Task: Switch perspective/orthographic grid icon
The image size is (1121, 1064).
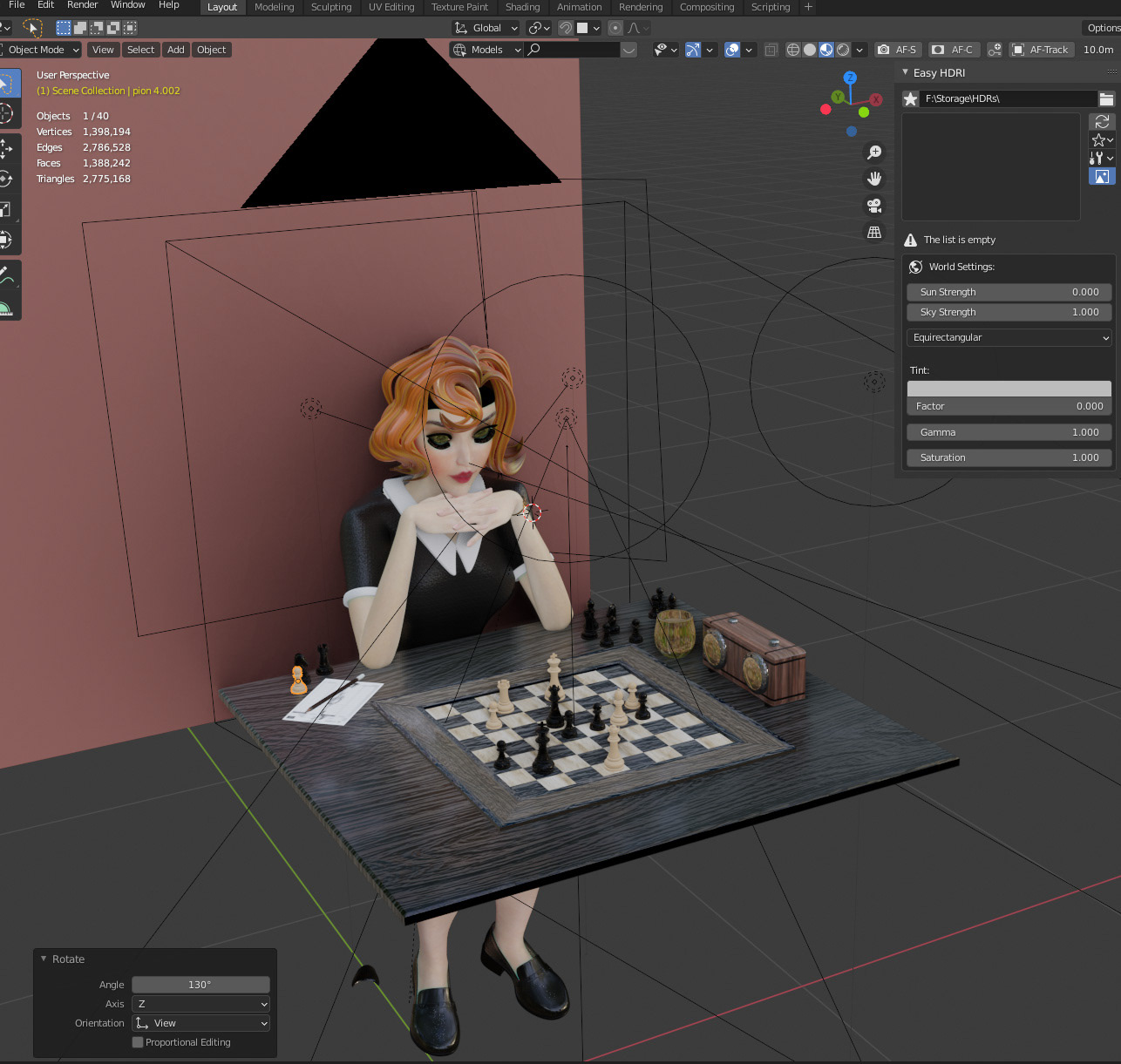Action: (x=874, y=232)
